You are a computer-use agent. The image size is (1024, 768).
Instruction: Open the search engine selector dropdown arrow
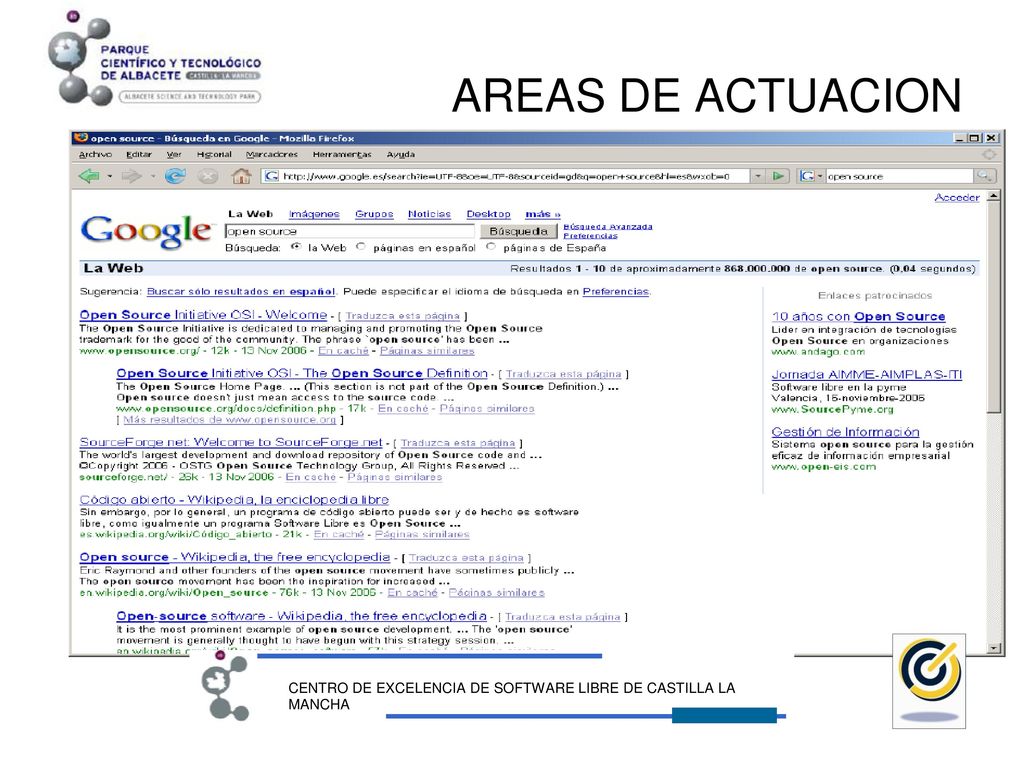click(x=820, y=176)
